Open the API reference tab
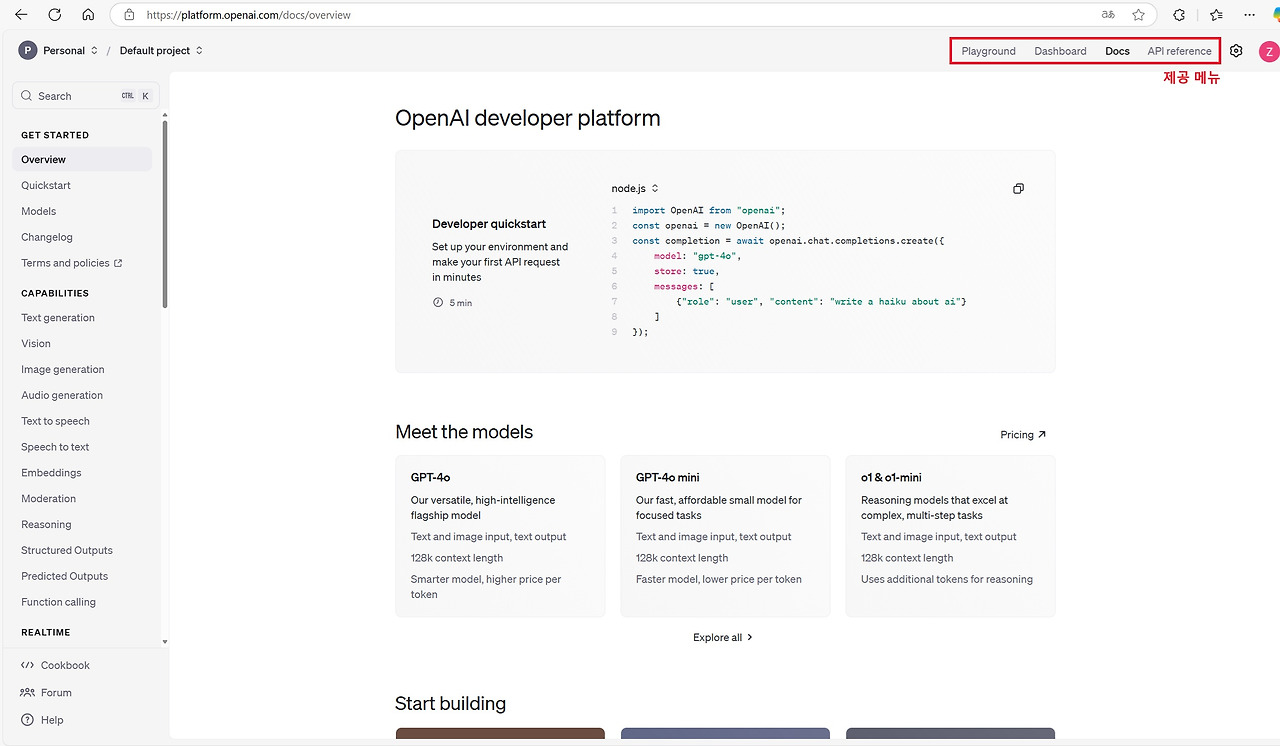Viewport: 1280px width, 746px height. point(1179,51)
